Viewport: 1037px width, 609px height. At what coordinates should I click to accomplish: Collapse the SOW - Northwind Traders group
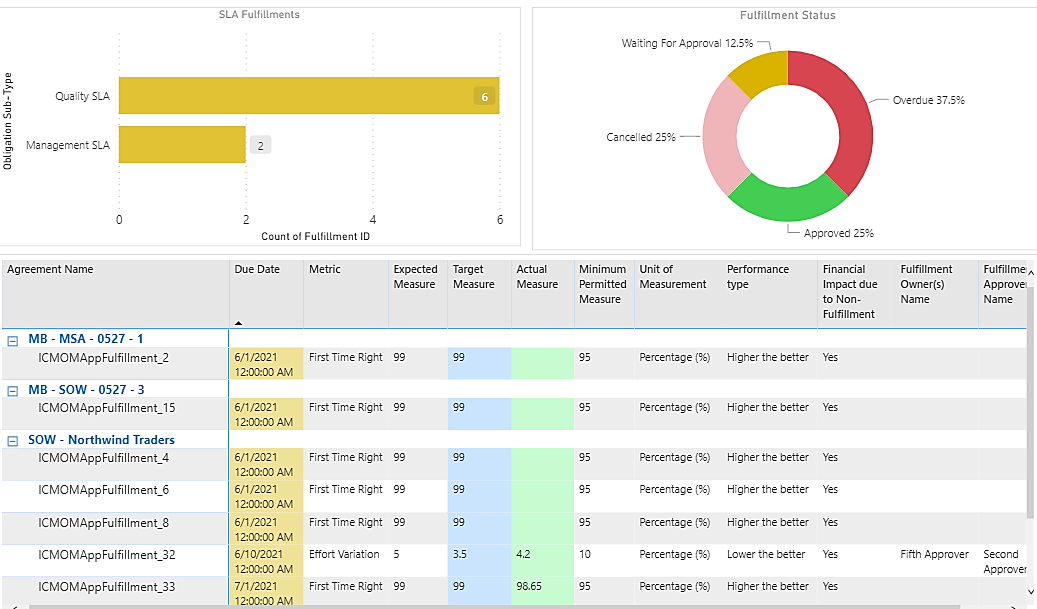pos(13,440)
